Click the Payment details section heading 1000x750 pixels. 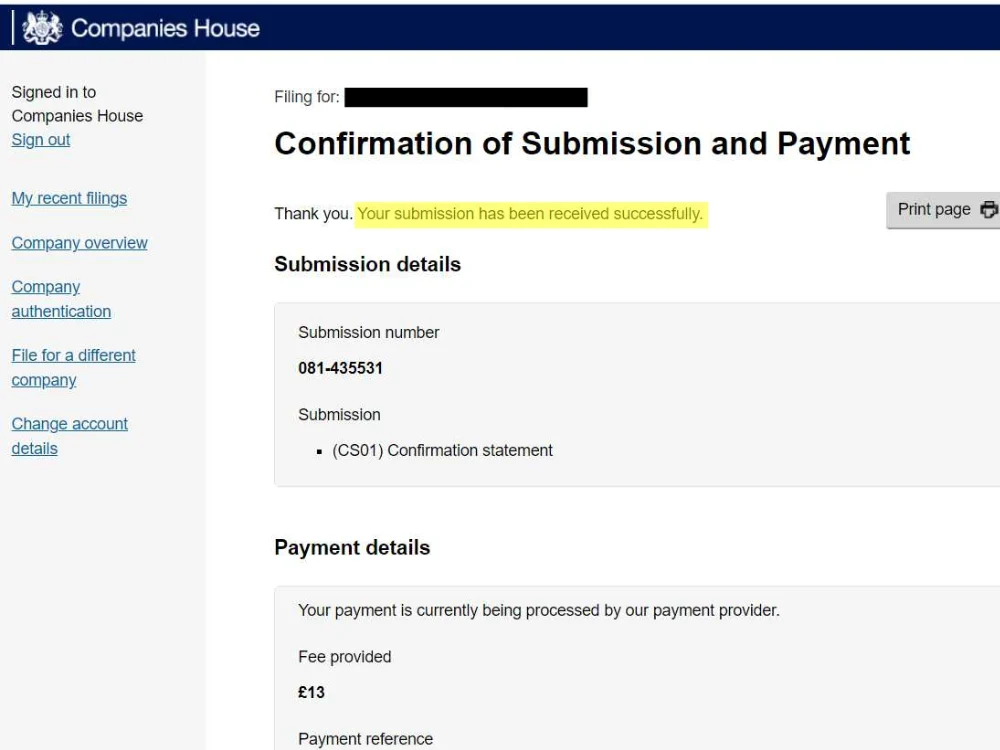(x=352, y=547)
